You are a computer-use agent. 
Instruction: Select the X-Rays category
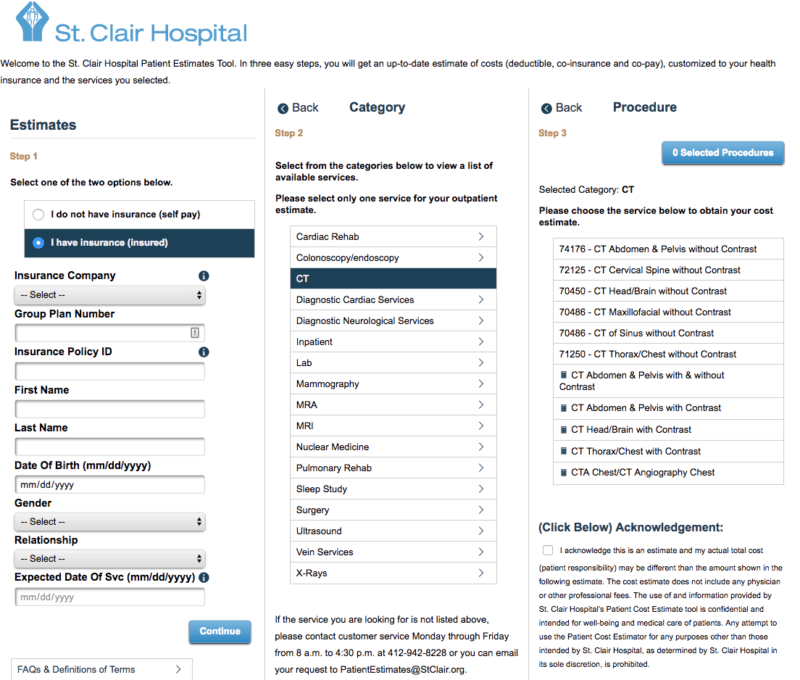[x=380, y=572]
